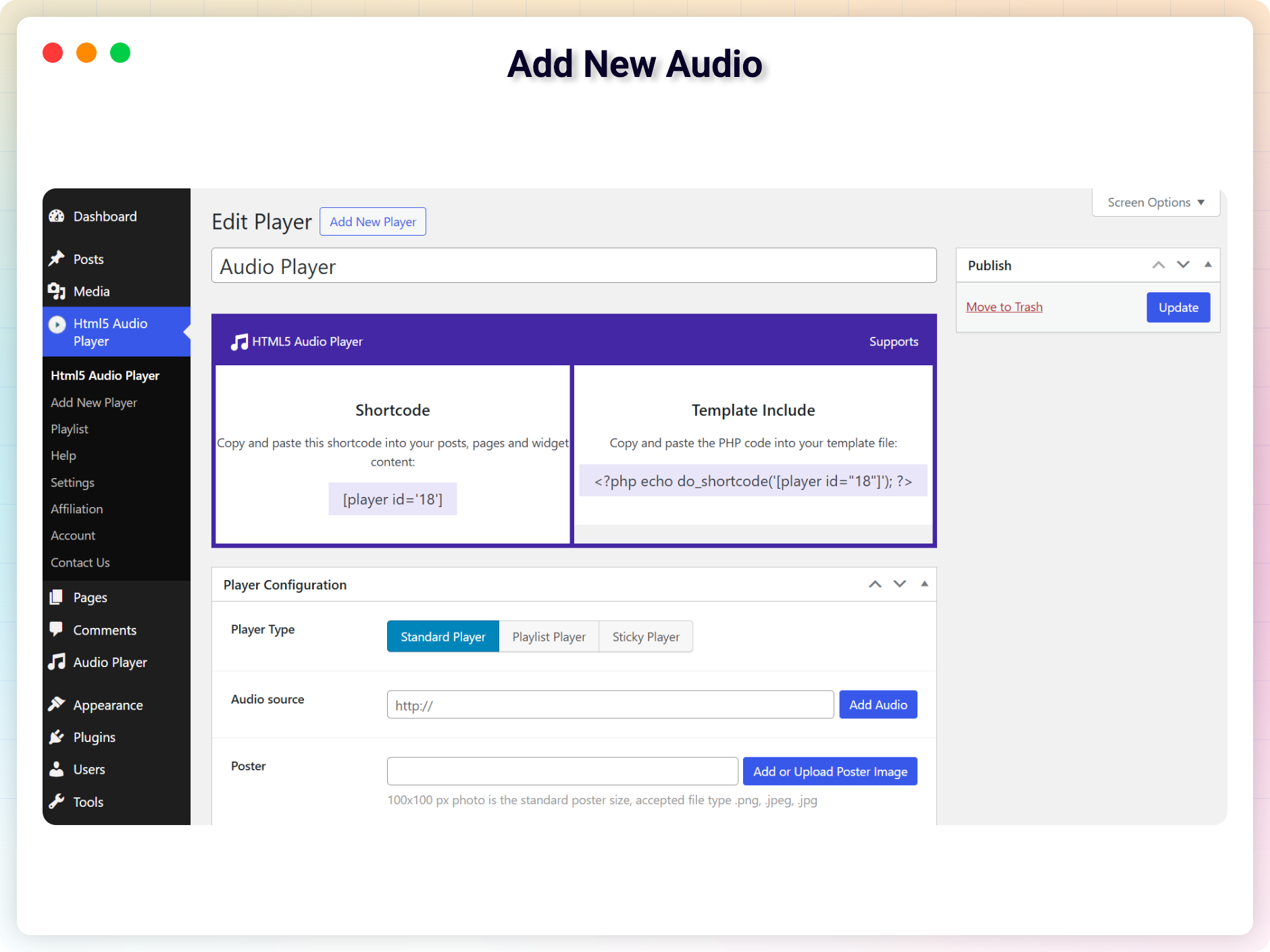Click the Dashboard gauge icon
This screenshot has height=952, width=1270.
(x=57, y=216)
